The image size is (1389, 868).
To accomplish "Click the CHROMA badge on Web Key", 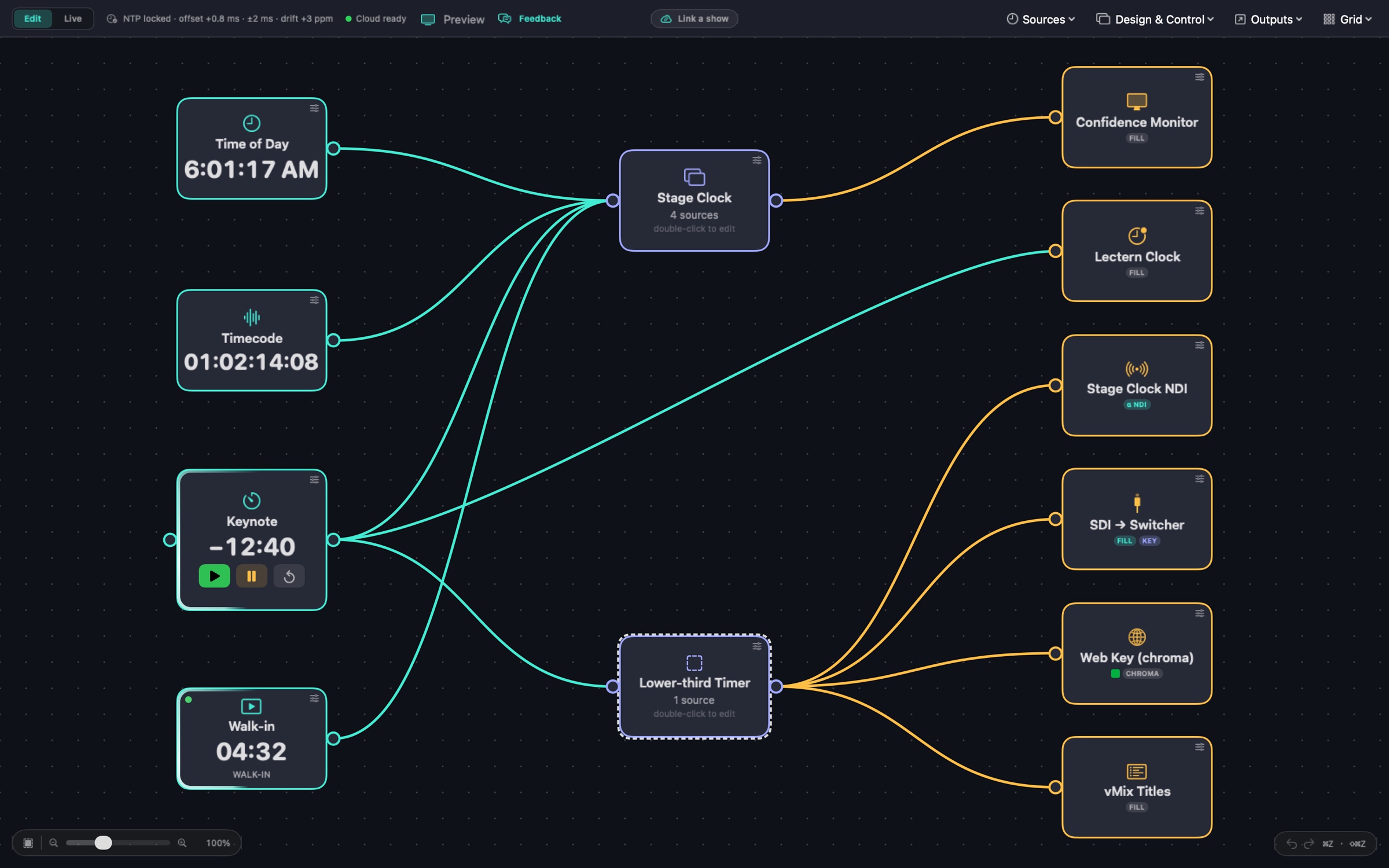I will [x=1142, y=673].
